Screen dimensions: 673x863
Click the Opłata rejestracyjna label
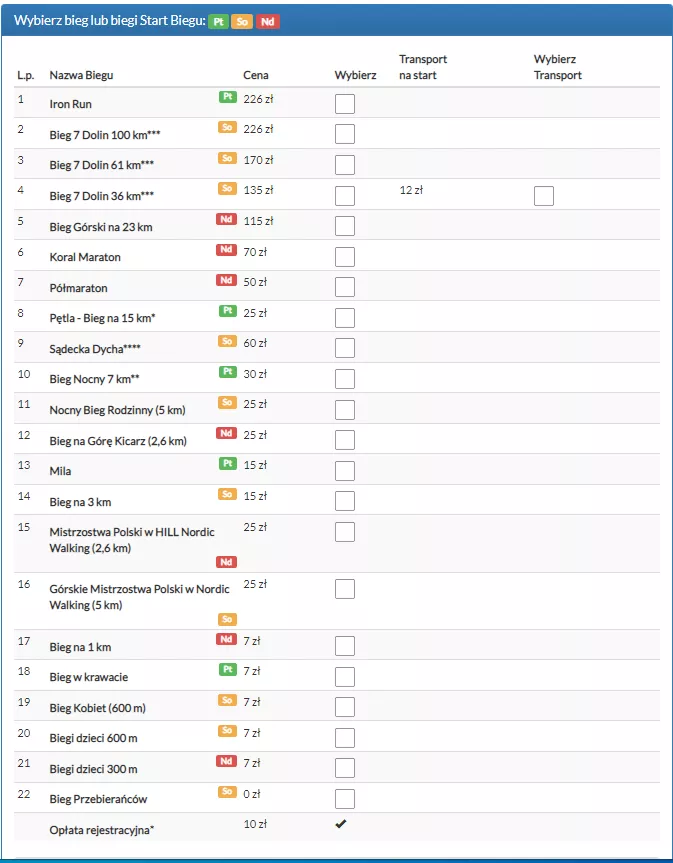tap(101, 830)
